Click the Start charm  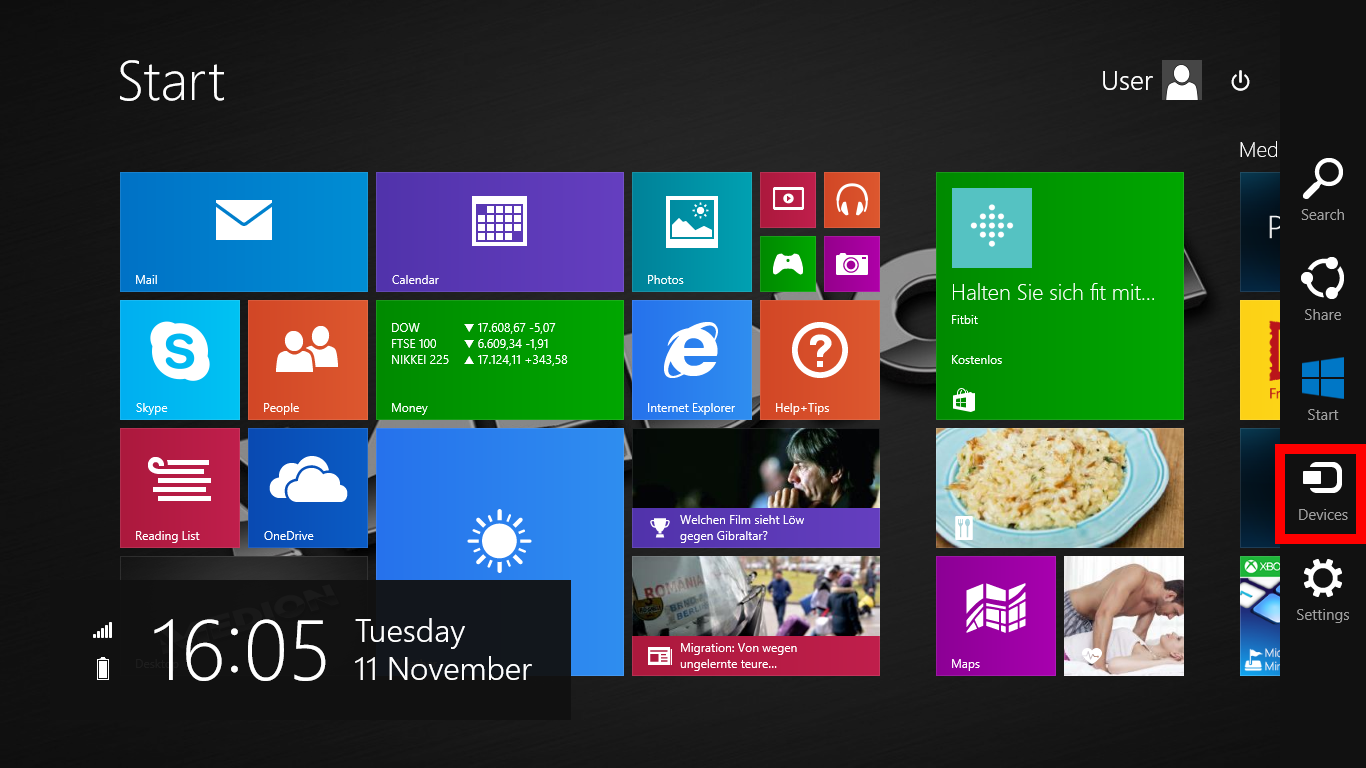click(1322, 390)
